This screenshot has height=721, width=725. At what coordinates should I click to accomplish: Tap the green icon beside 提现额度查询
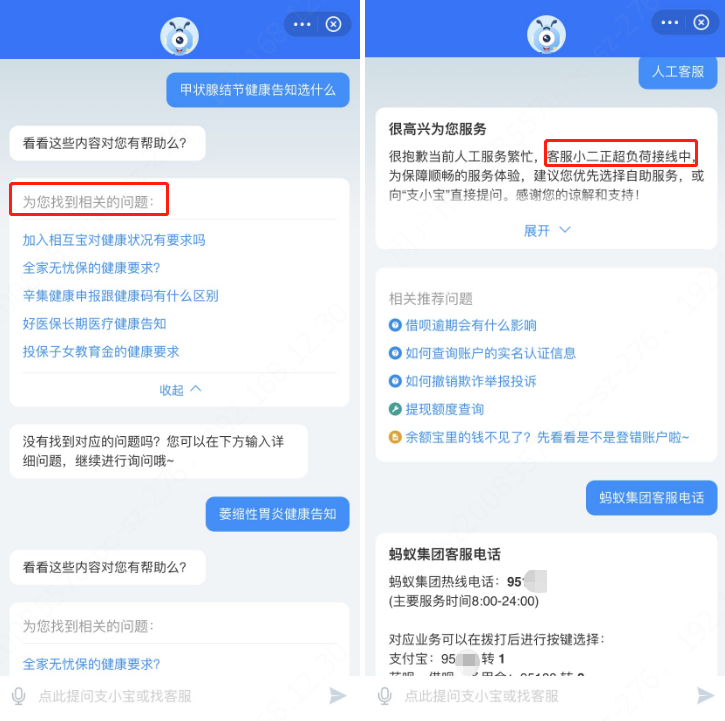point(395,409)
